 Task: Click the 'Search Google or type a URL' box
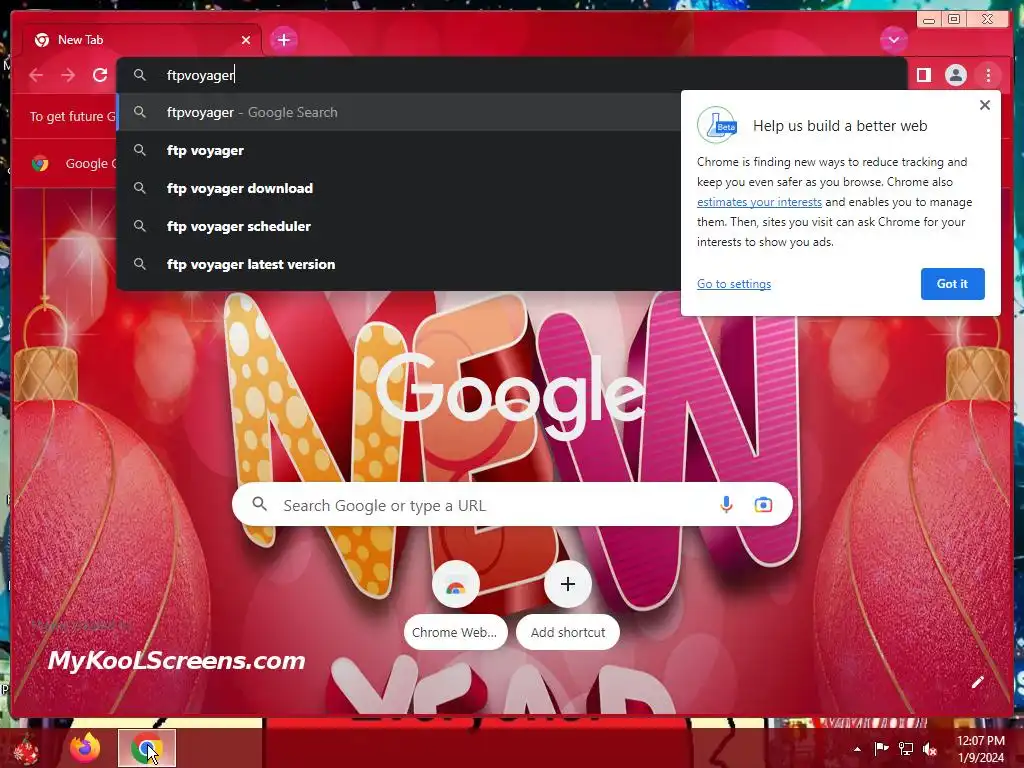[x=512, y=505]
